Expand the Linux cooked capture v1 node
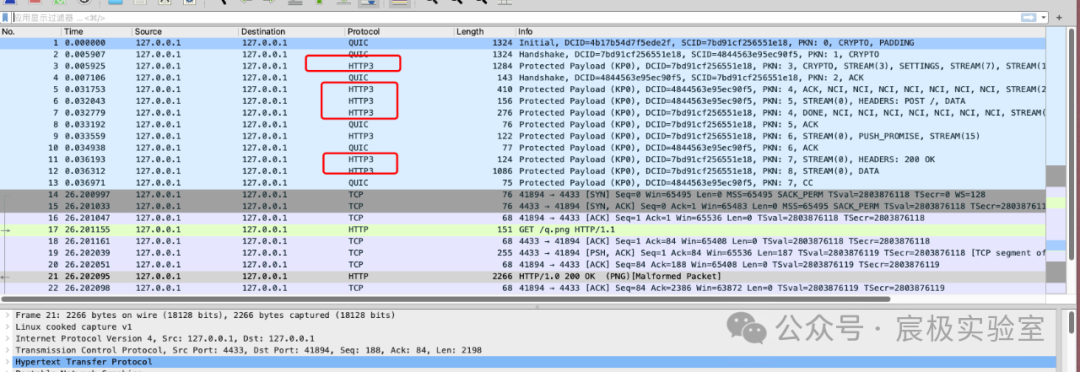 pos(7,327)
